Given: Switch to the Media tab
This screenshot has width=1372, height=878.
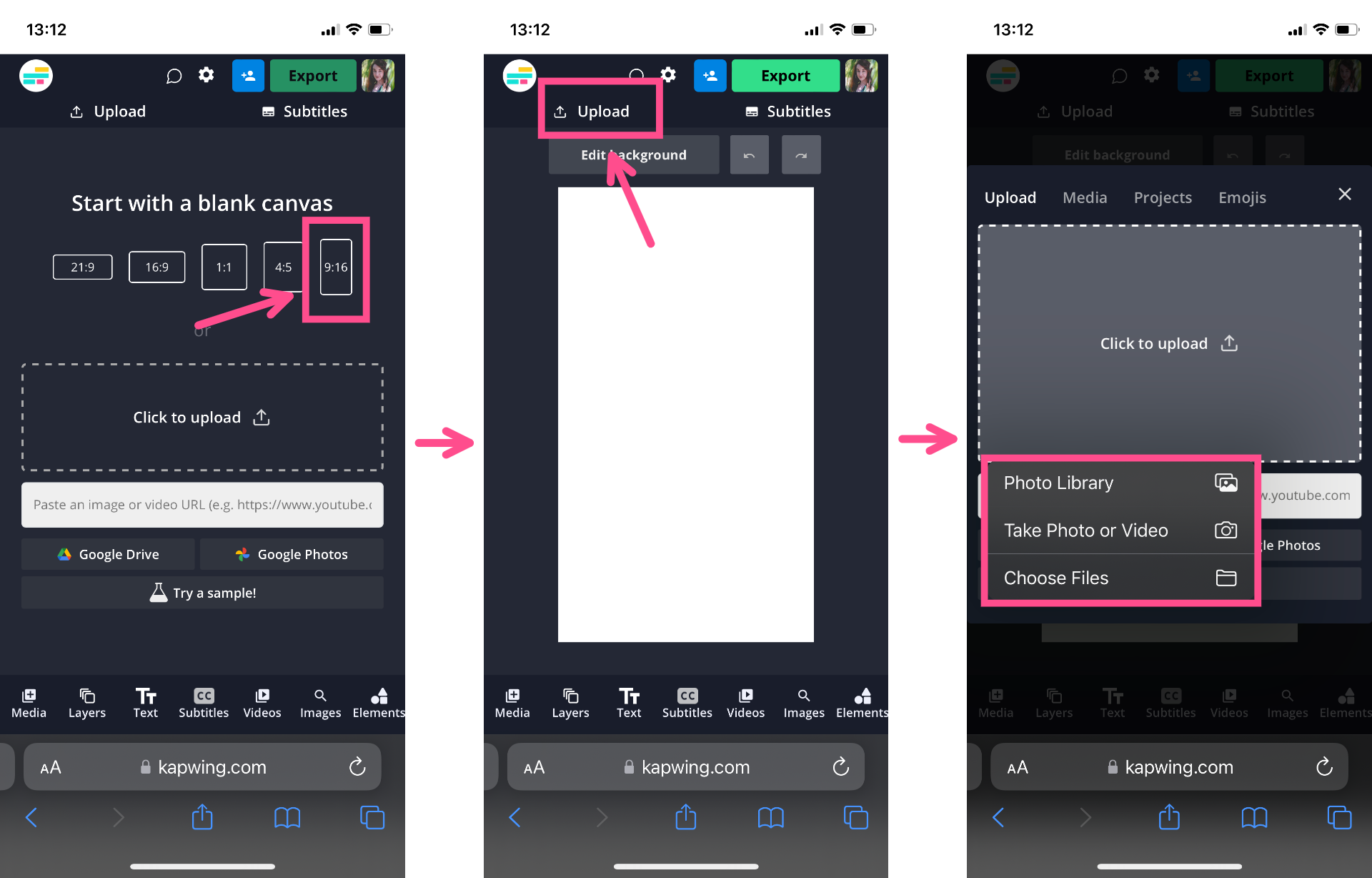Looking at the screenshot, I should pyautogui.click(x=1084, y=196).
